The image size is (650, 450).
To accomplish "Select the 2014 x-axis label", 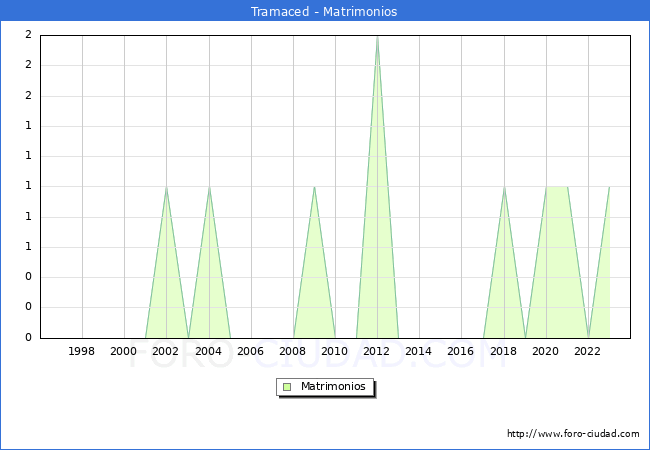I will [x=419, y=351].
